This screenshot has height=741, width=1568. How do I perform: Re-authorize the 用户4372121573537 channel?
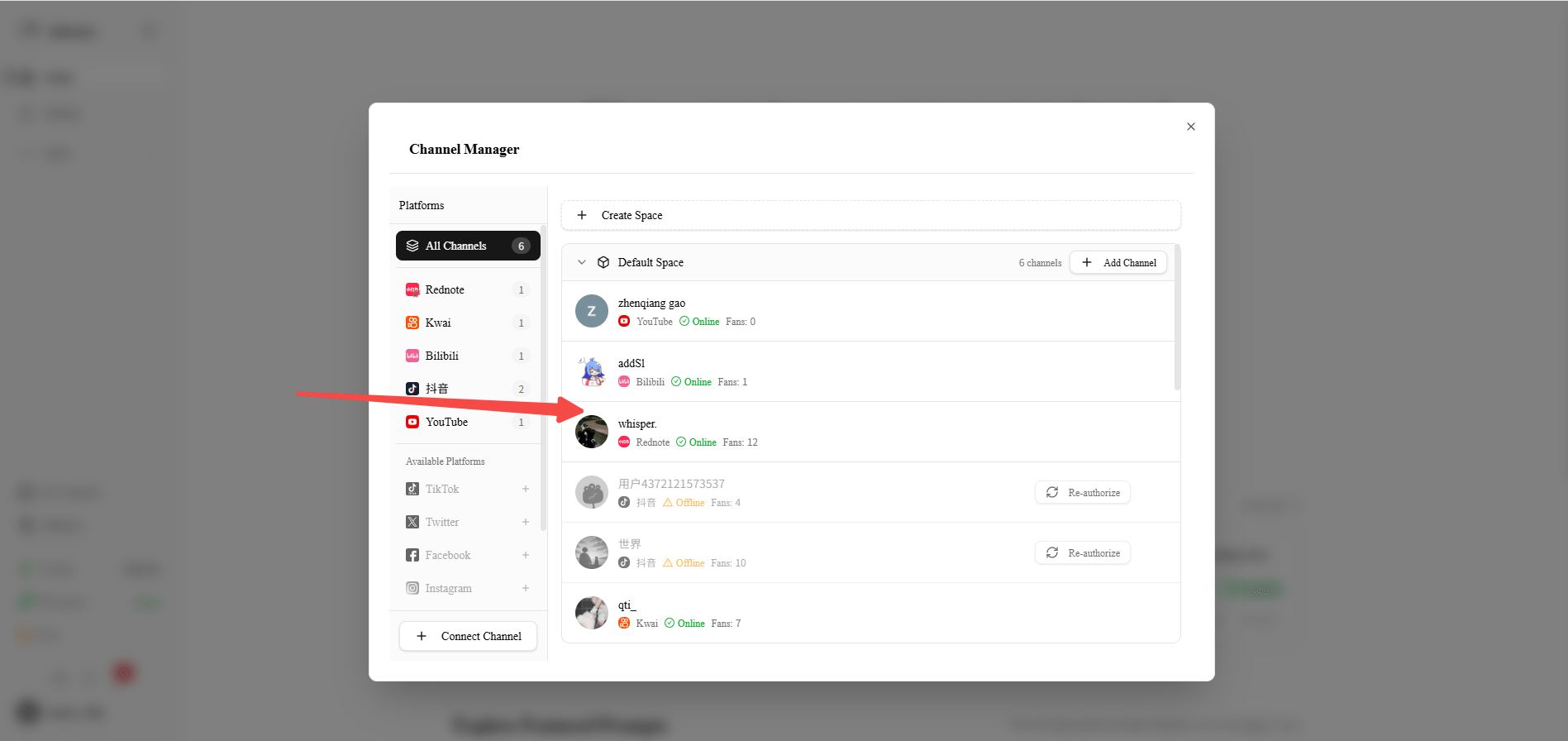[1082, 492]
